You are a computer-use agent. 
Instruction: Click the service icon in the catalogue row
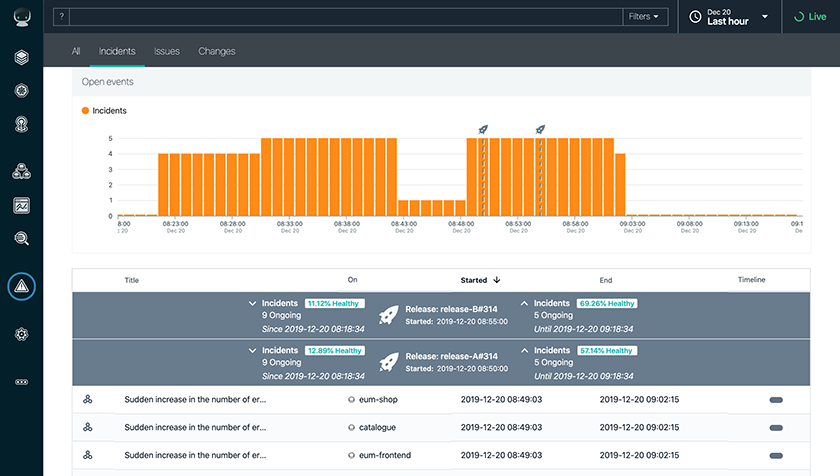click(88, 427)
